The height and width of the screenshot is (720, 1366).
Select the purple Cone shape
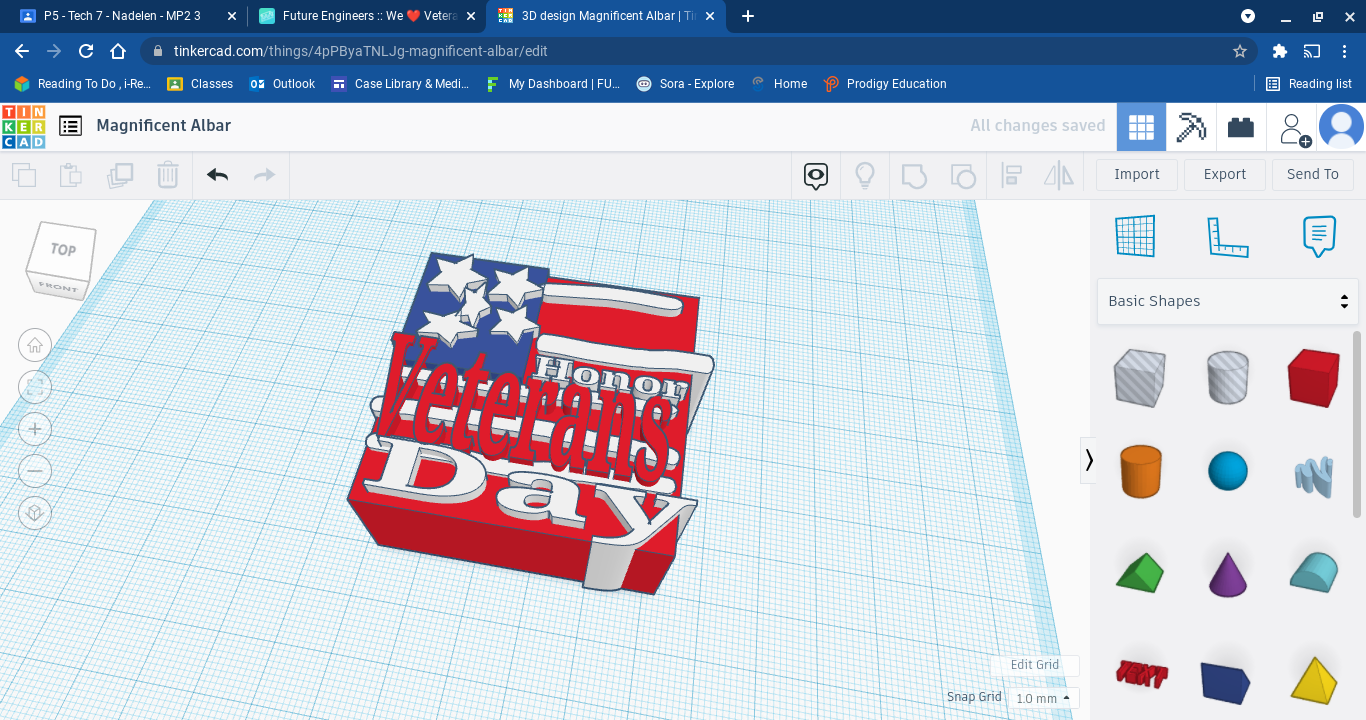coord(1227,573)
